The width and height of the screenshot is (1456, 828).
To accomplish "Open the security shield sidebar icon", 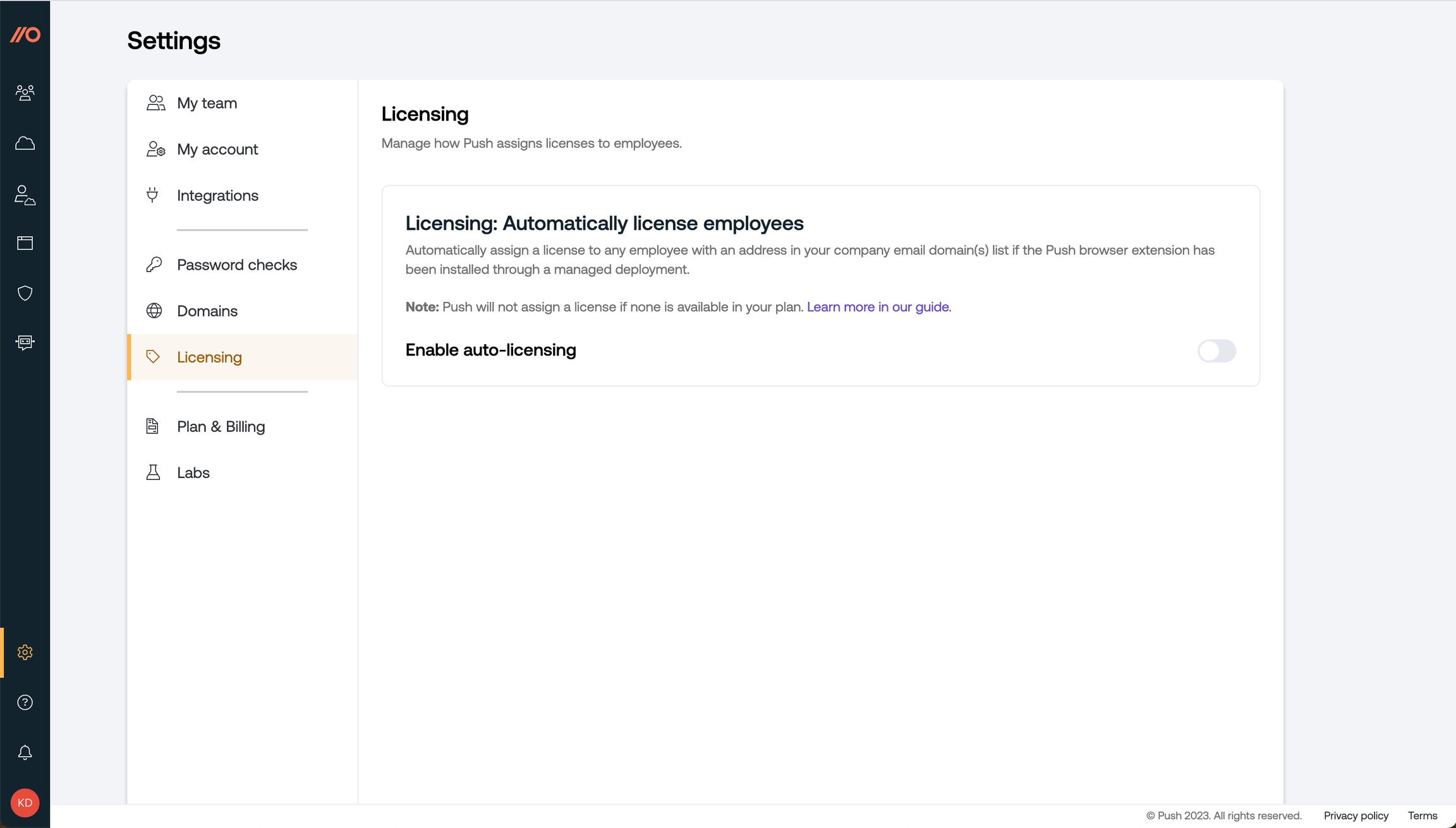I will 25,292.
